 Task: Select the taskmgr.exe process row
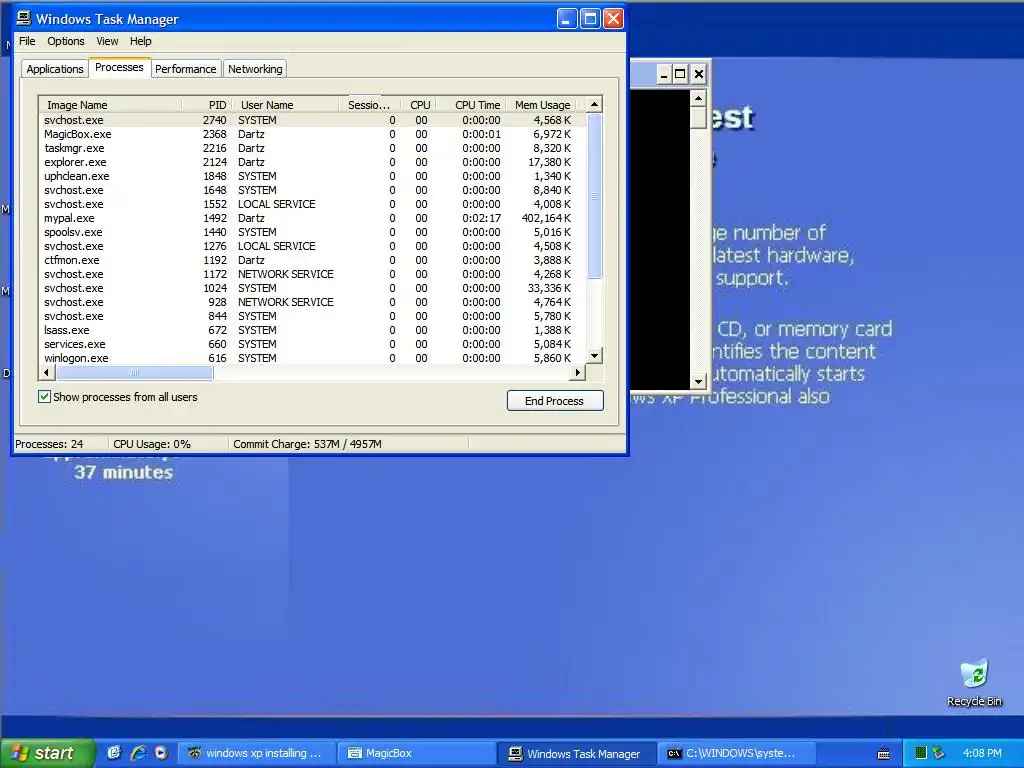point(312,148)
